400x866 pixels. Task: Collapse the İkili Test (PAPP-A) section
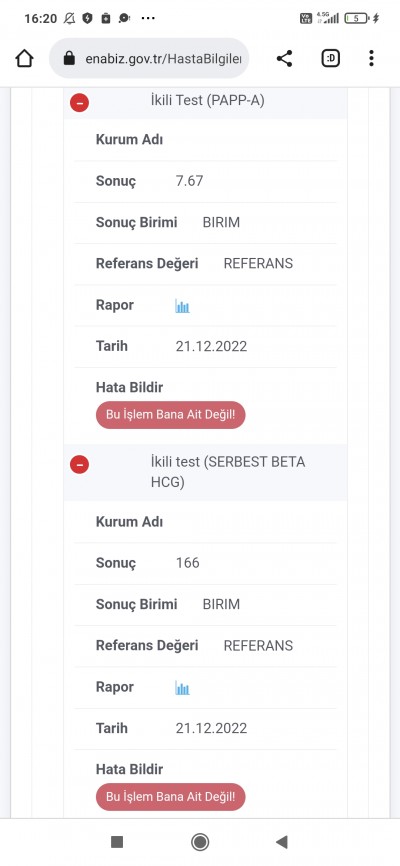coord(80,102)
